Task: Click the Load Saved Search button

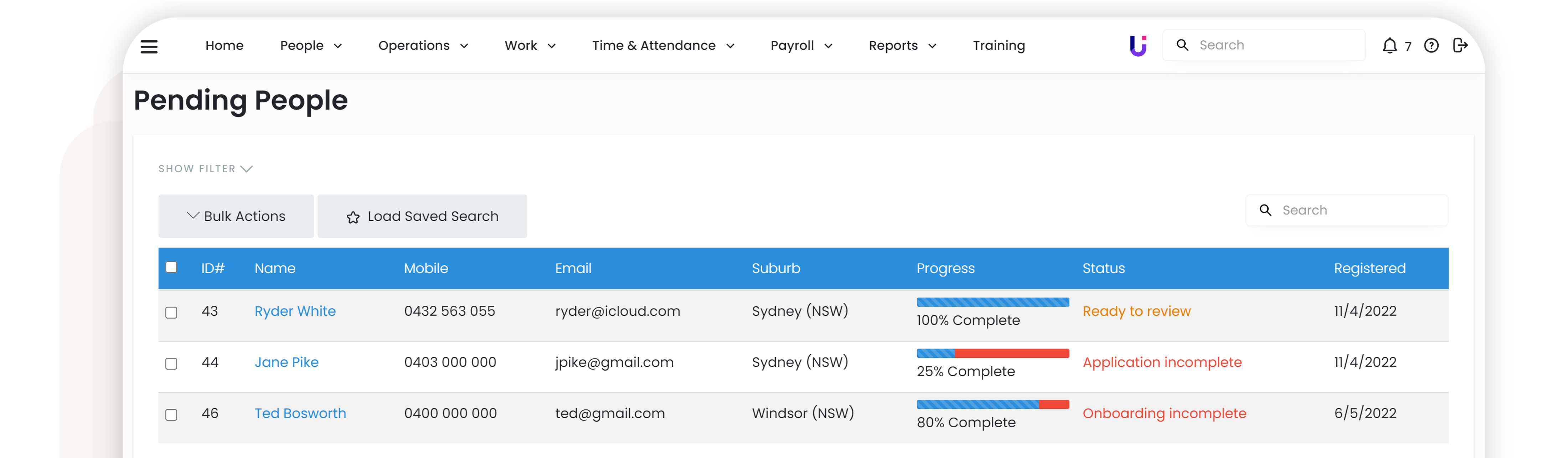Action: [422, 216]
